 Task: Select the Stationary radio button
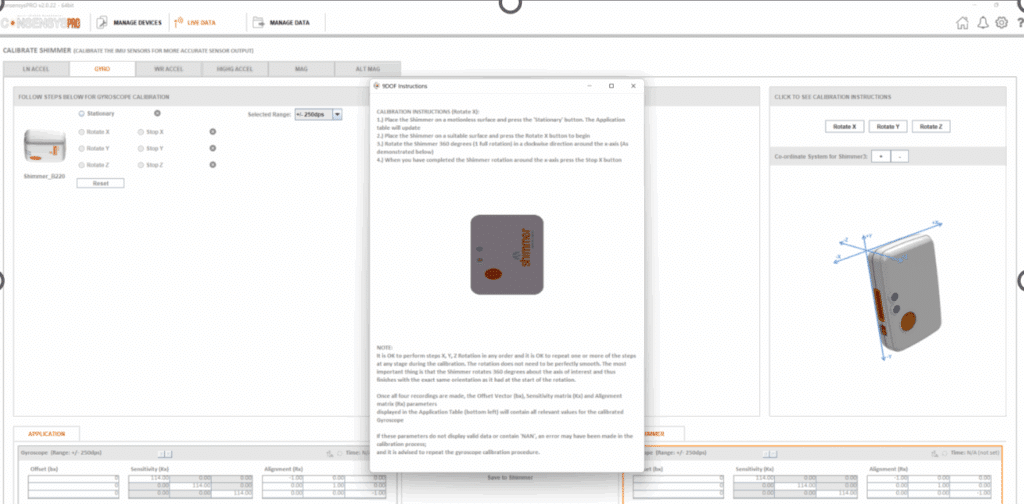[81, 114]
